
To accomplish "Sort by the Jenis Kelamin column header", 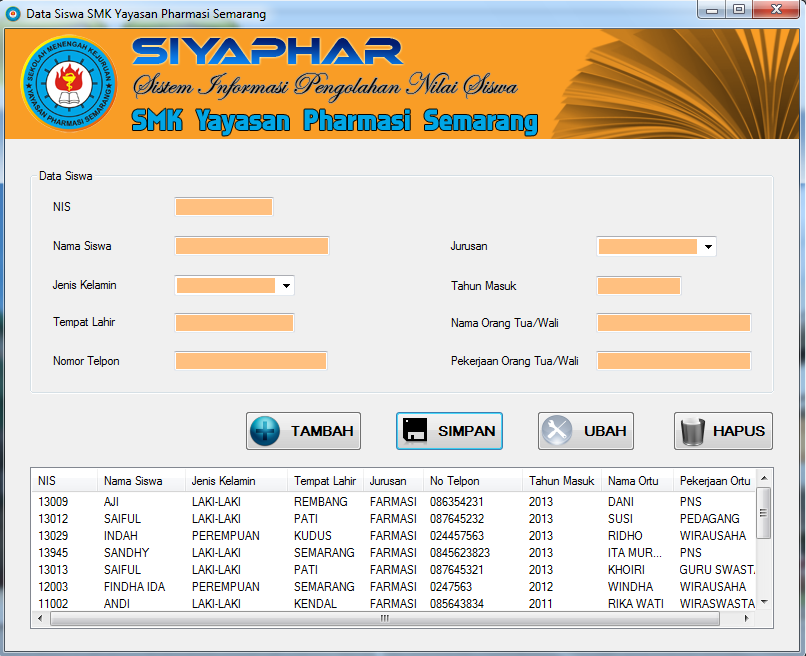I will point(236,481).
